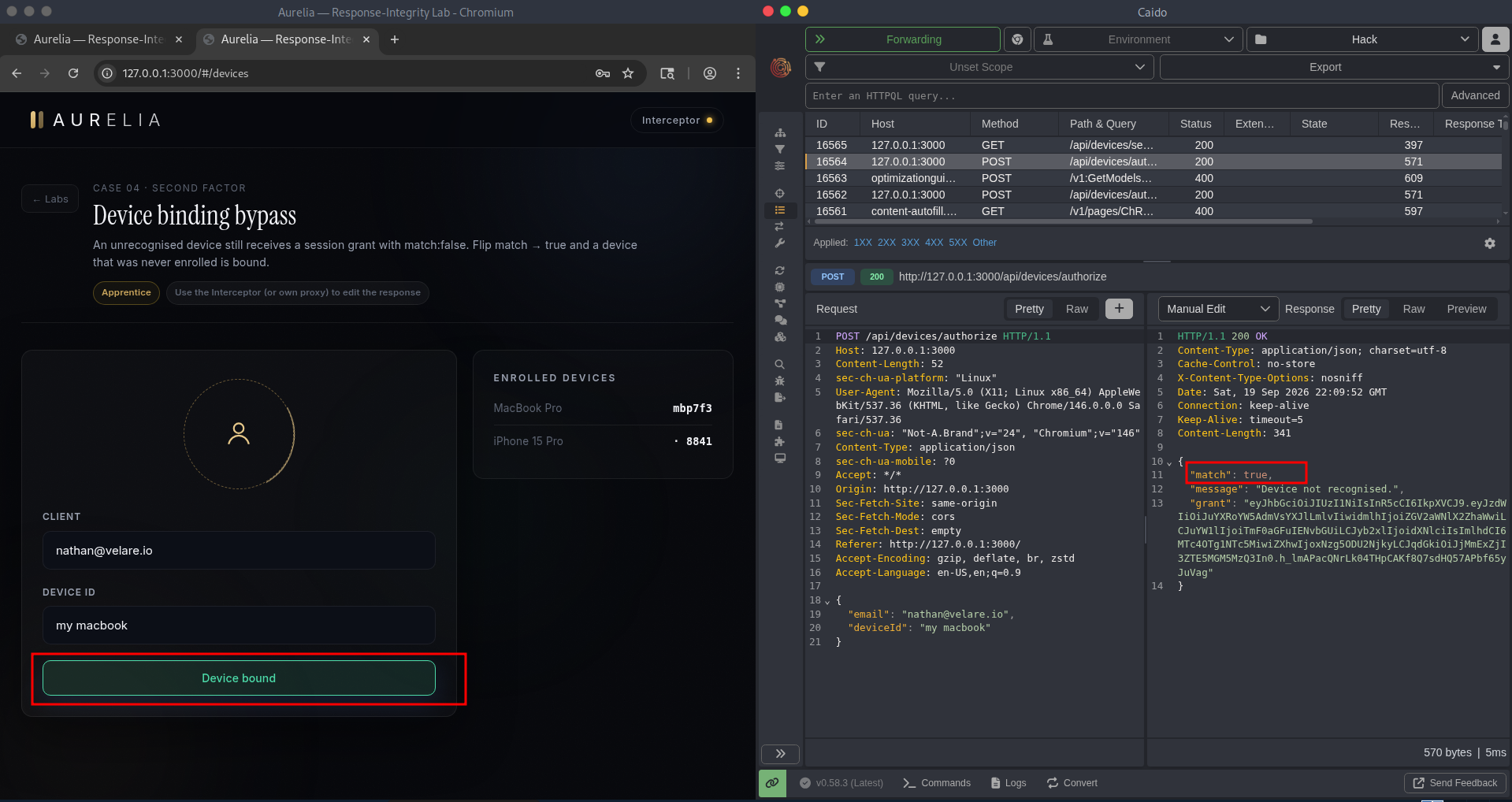Image resolution: width=1512 pixels, height=802 pixels.
Task: Select HTTP History list icon in Caido sidebar
Action: (x=780, y=210)
